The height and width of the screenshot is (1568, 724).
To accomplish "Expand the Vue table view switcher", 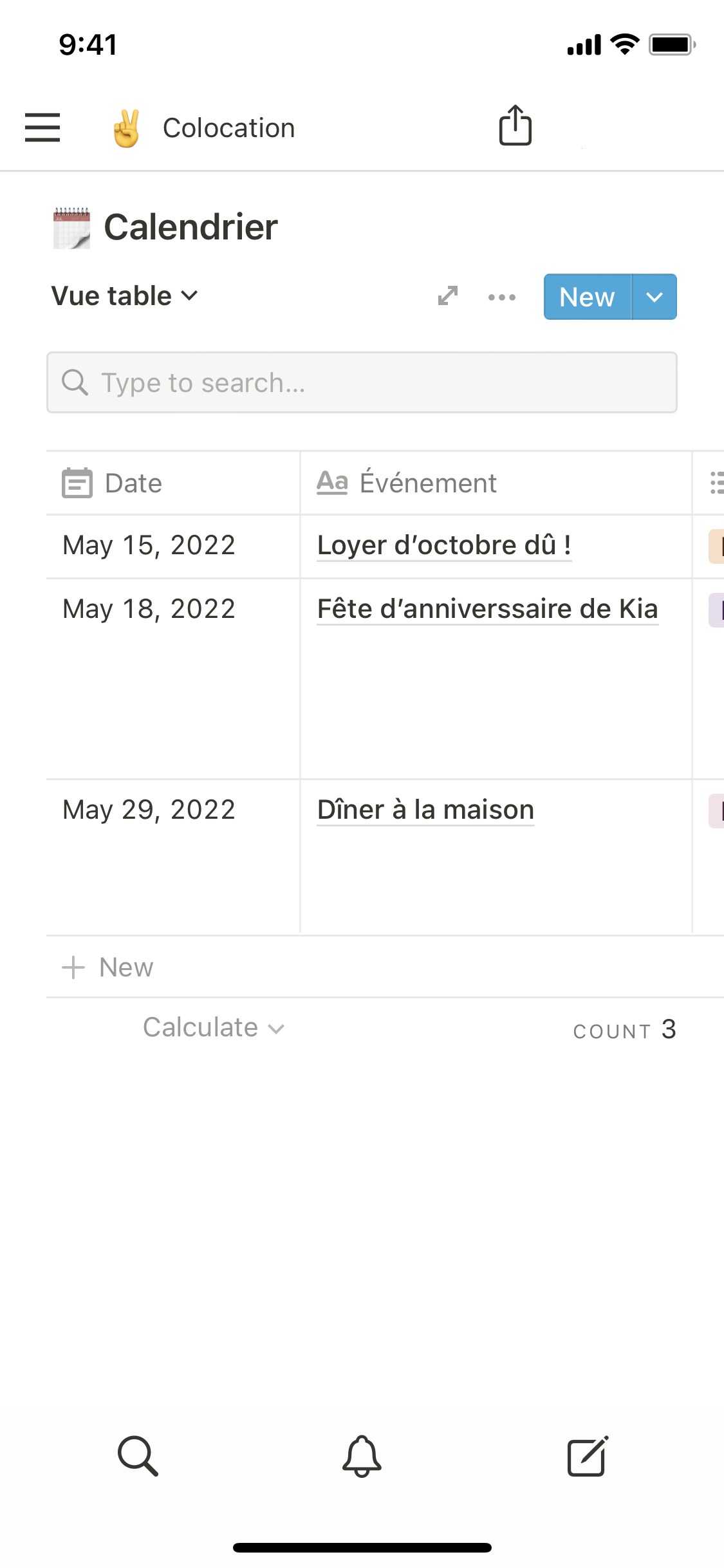I will tap(125, 296).
